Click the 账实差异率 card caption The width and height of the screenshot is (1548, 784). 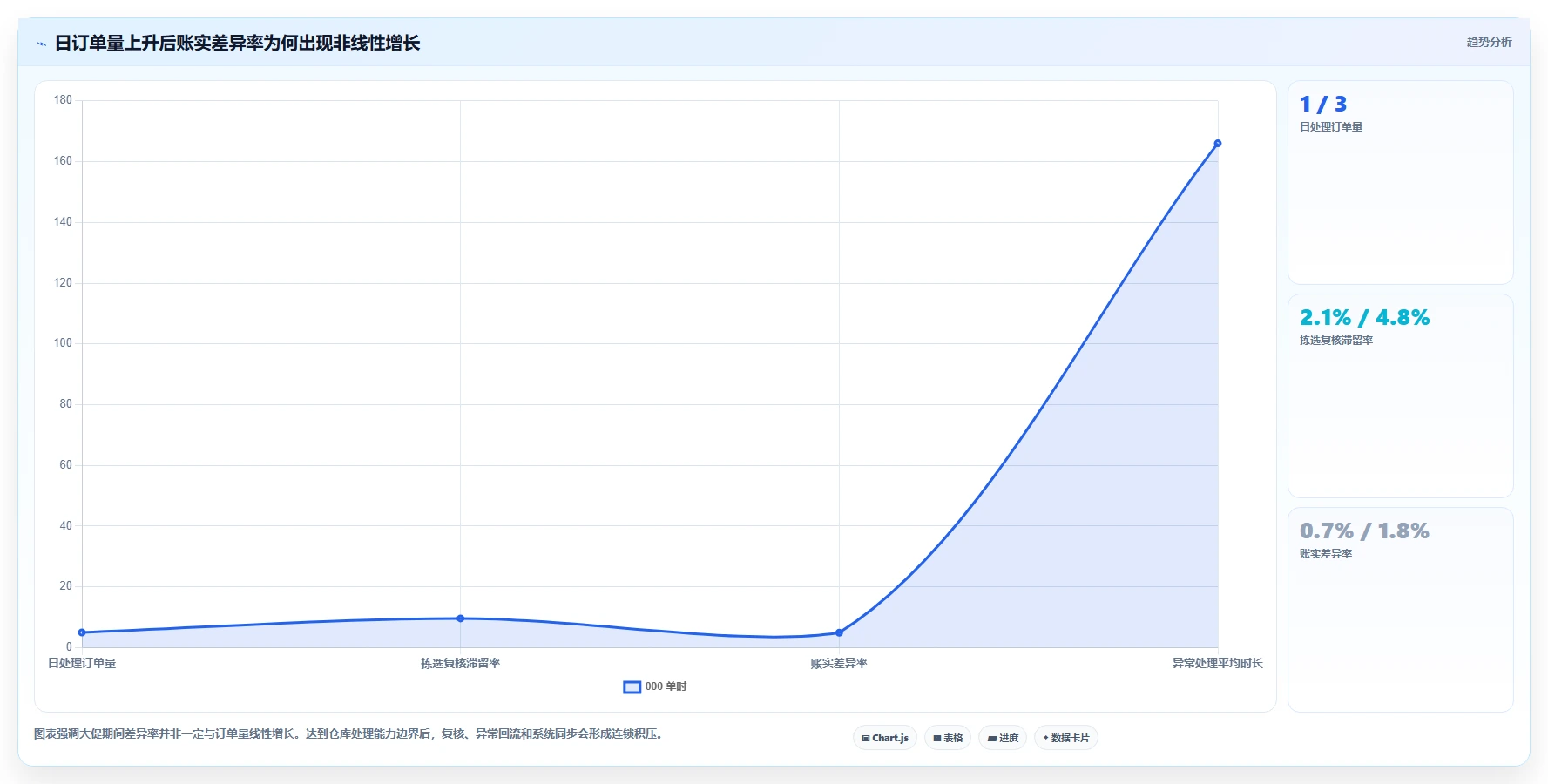coord(1326,554)
